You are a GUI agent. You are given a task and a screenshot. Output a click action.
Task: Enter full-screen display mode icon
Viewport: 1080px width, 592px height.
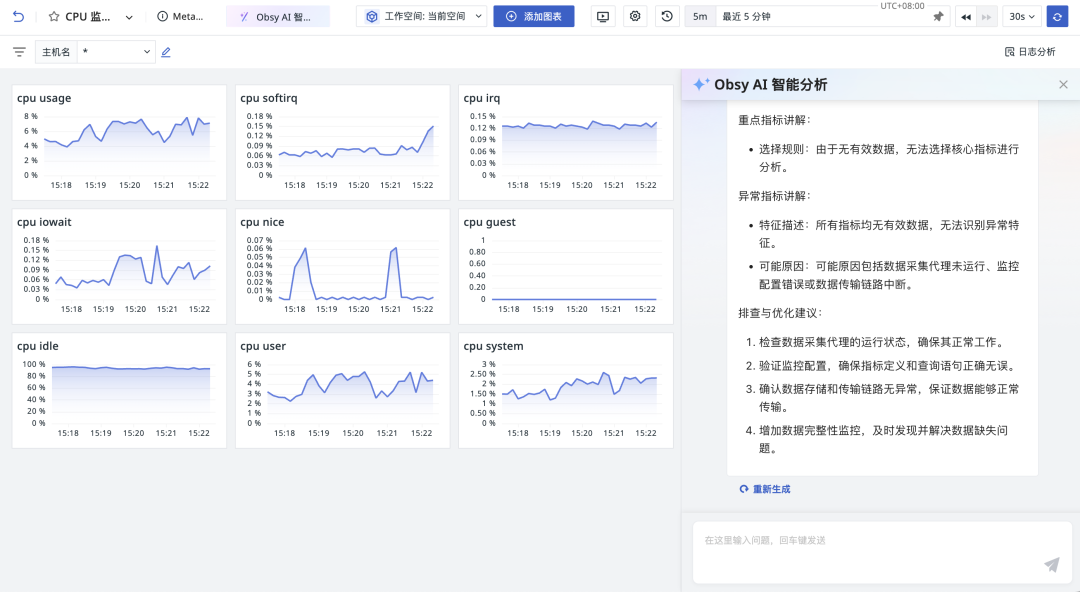pyautogui.click(x=603, y=17)
